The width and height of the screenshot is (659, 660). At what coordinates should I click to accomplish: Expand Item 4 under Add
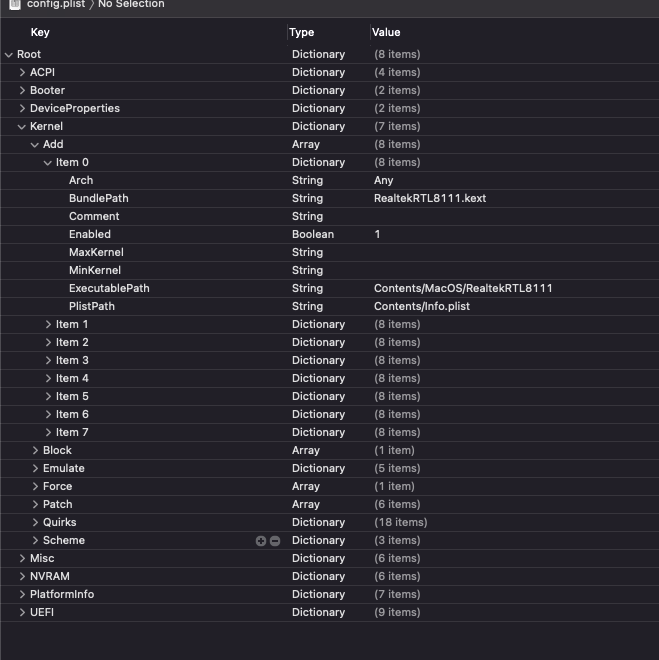coord(48,379)
